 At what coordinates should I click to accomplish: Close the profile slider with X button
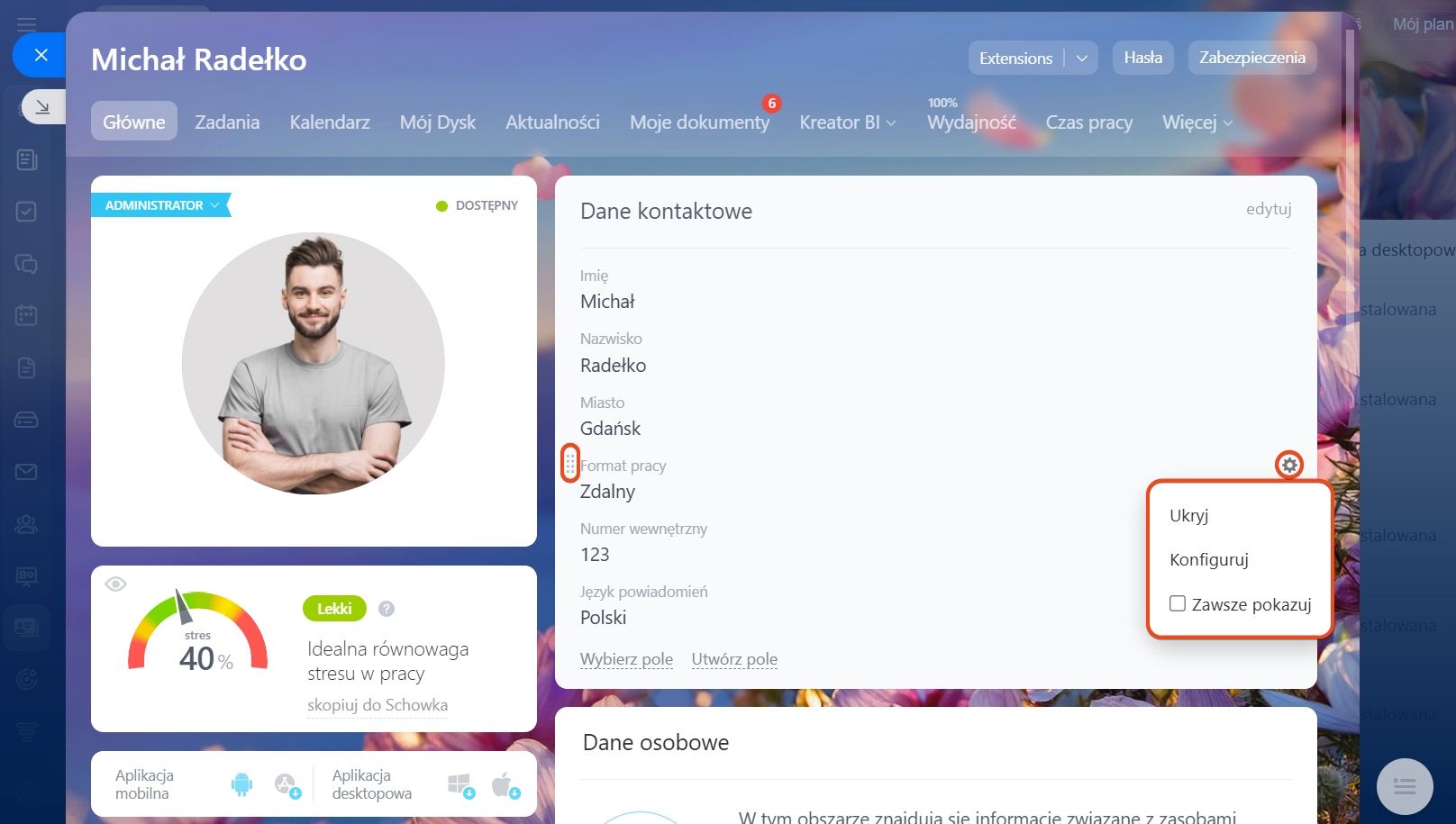pos(41,55)
